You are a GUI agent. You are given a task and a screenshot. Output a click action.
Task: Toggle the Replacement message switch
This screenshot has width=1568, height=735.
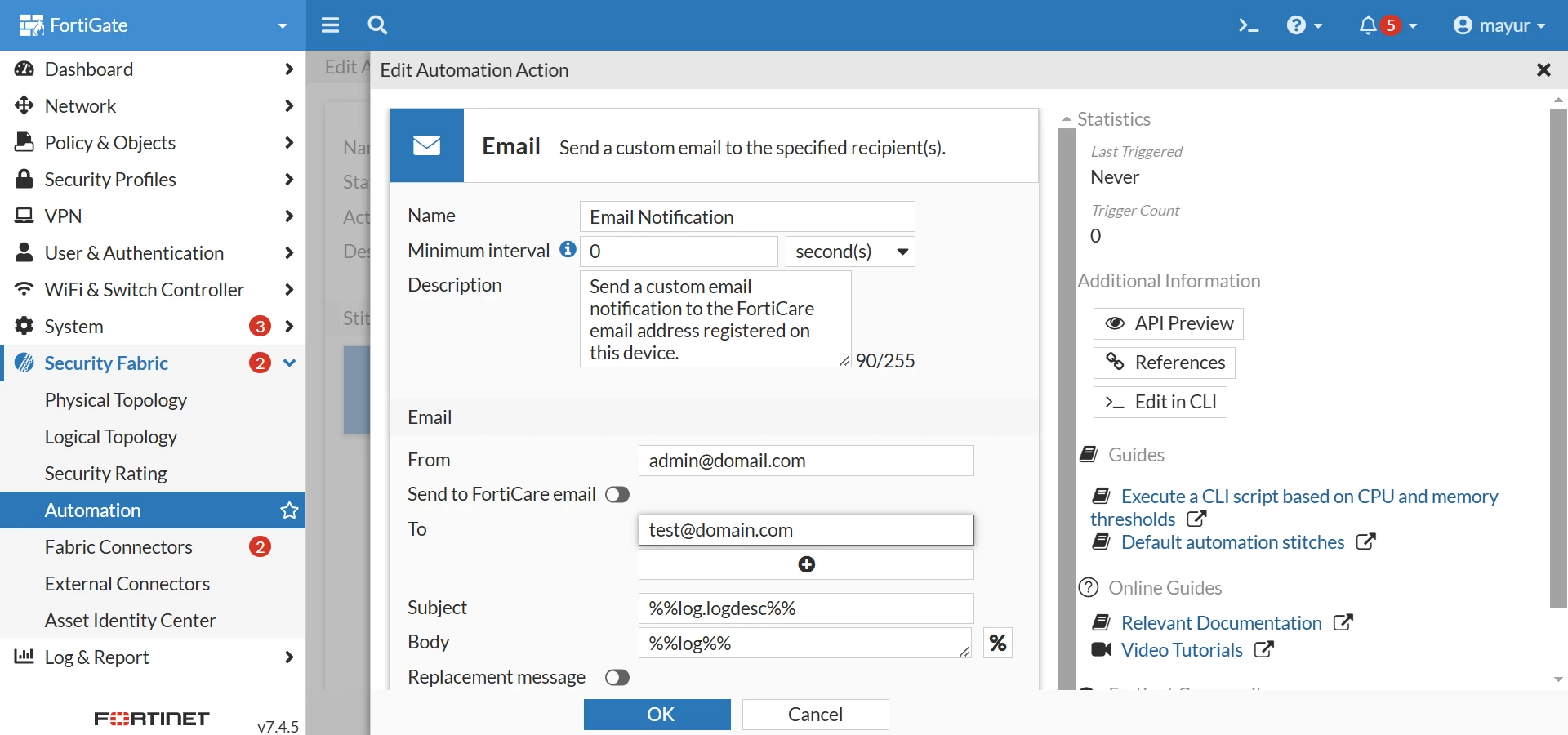pos(617,678)
